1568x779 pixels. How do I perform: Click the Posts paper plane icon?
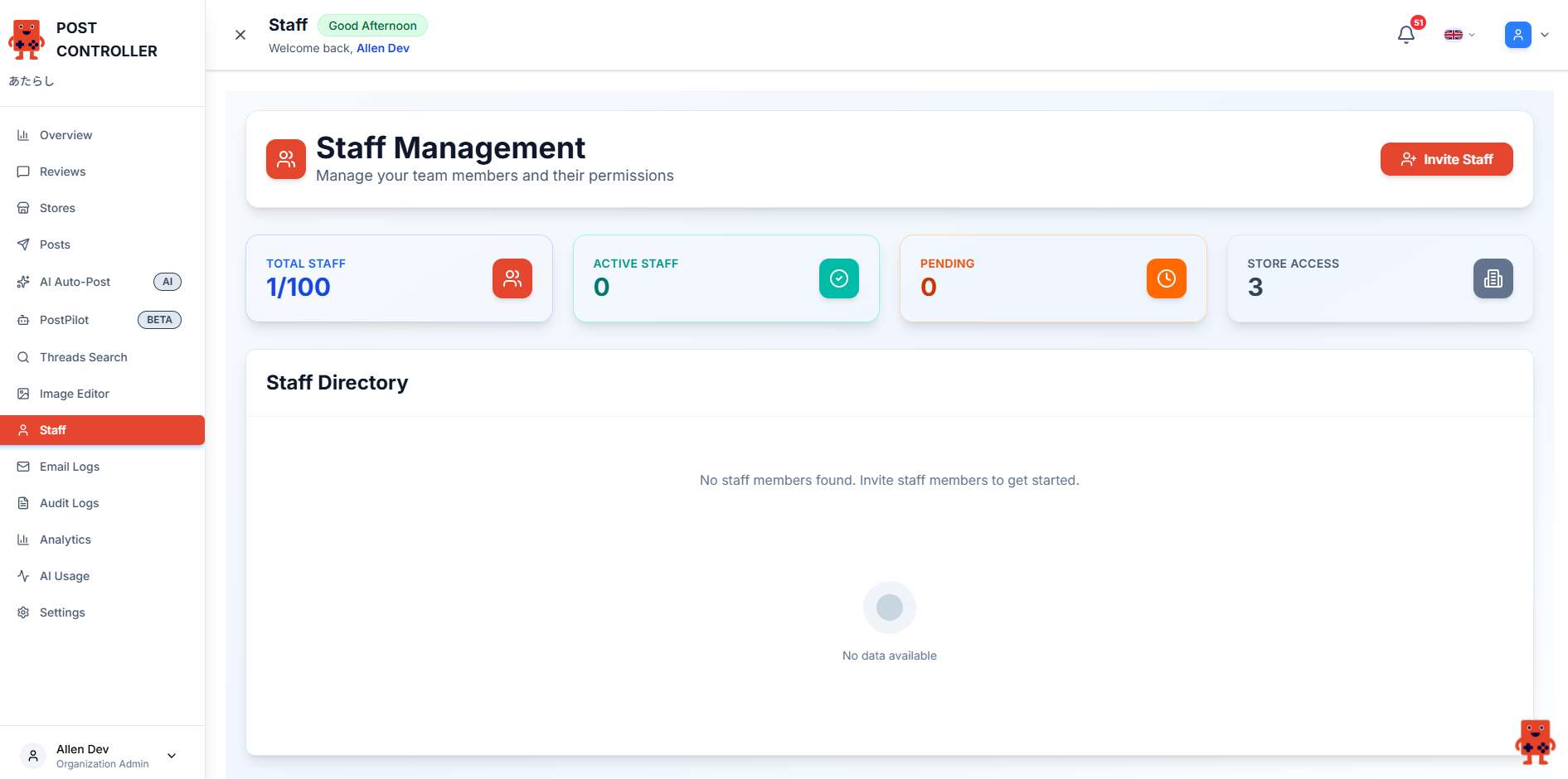[x=23, y=244]
